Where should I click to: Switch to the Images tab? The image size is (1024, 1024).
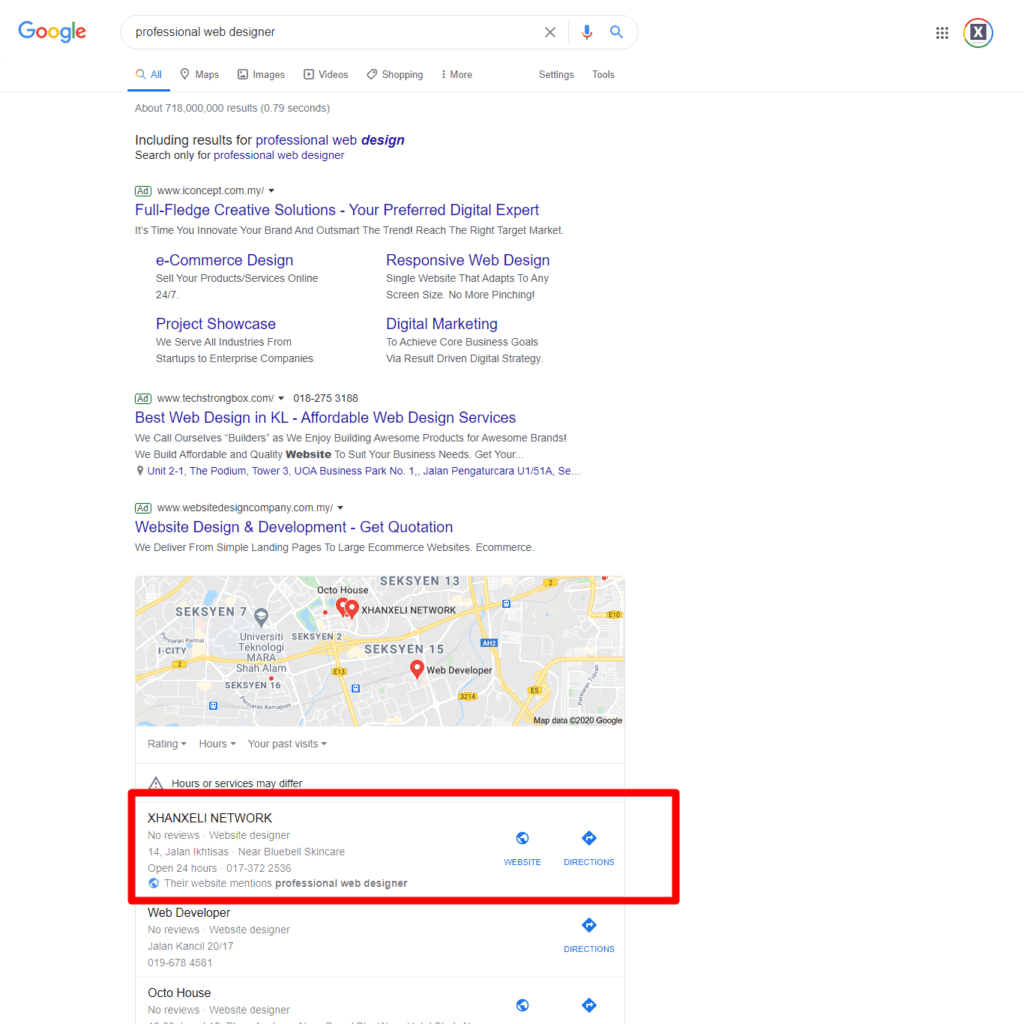click(x=261, y=74)
